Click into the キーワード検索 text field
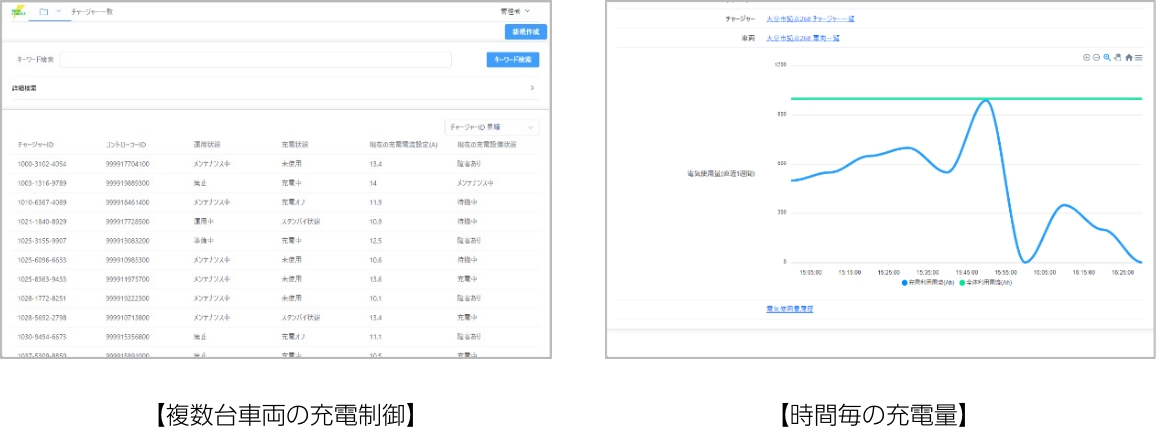Image resolution: width=1156 pixels, height=429 pixels. tap(255, 60)
